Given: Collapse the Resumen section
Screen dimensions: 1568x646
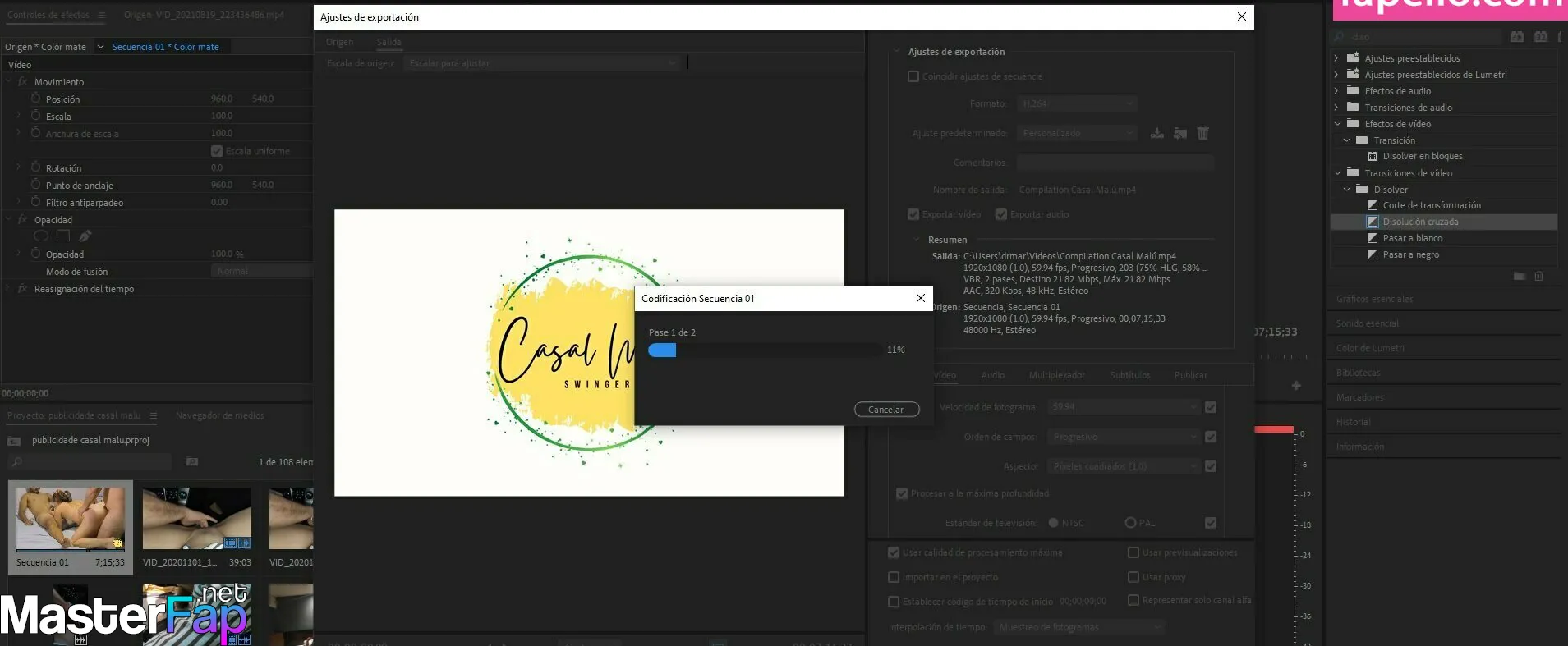Looking at the screenshot, I should (917, 240).
